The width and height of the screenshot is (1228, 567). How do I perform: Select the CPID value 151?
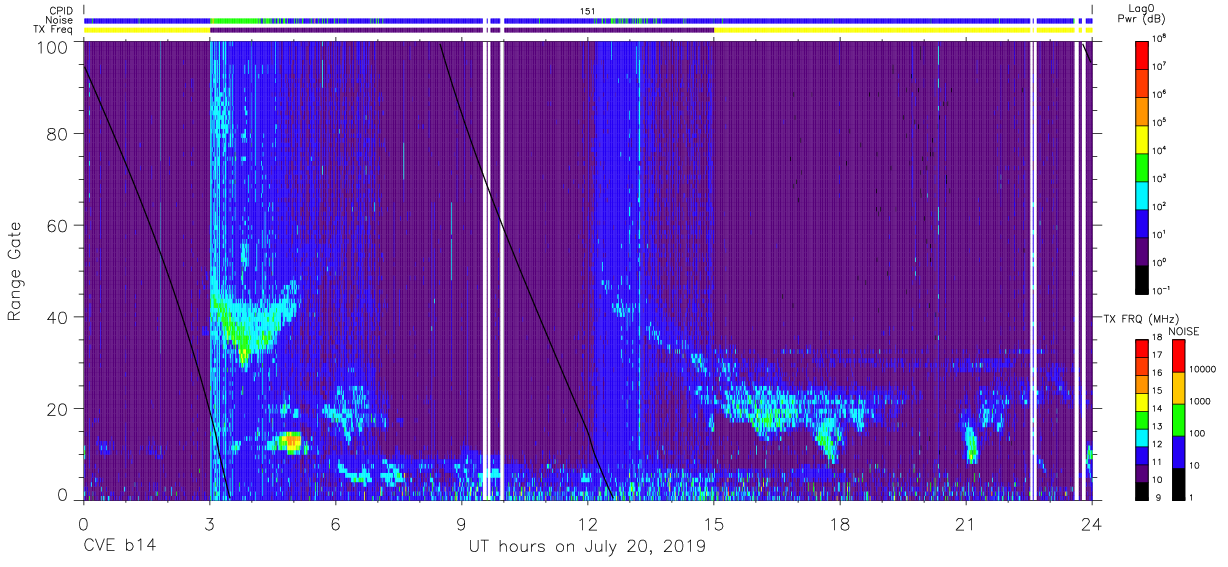click(x=588, y=11)
